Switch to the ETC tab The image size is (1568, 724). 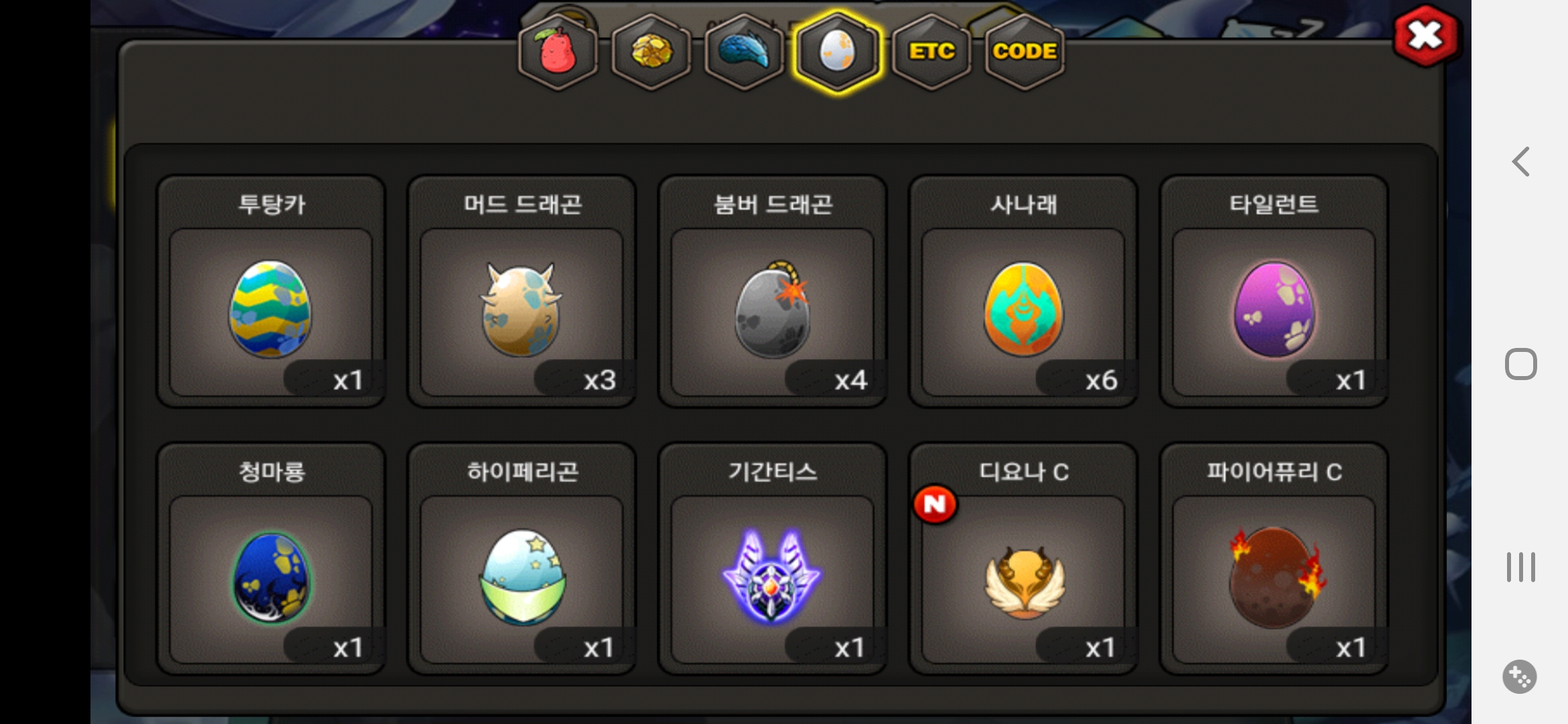click(x=931, y=52)
